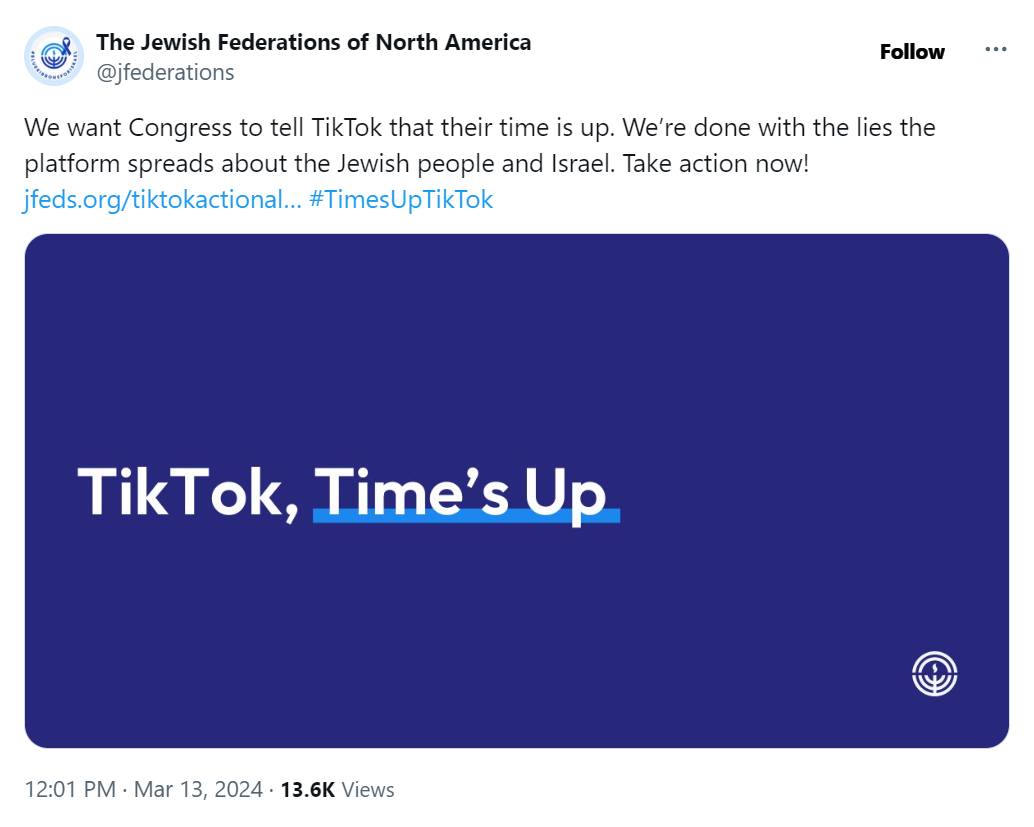Click the menorah logo in the image
Image resolution: width=1034 pixels, height=827 pixels.
(934, 673)
